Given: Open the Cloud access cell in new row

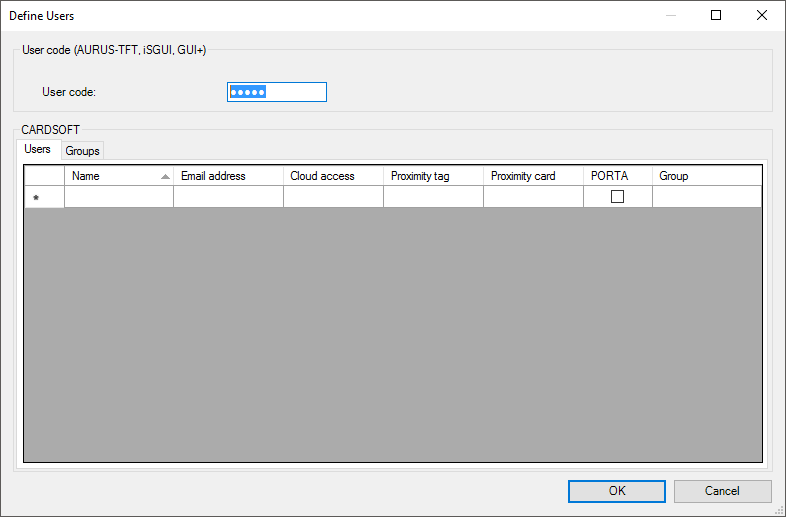Looking at the screenshot, I should click(333, 198).
